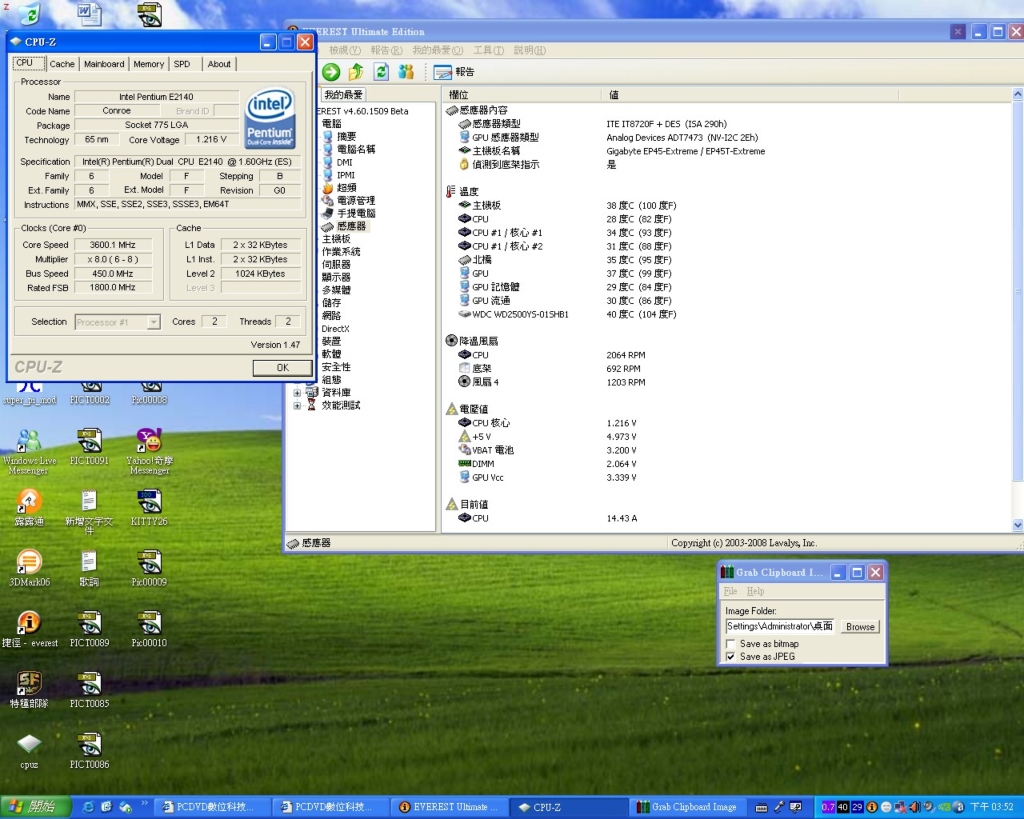1024x819 pixels.
Task: Click the 風扇 4 fan row icon
Action: pyautogui.click(x=464, y=381)
